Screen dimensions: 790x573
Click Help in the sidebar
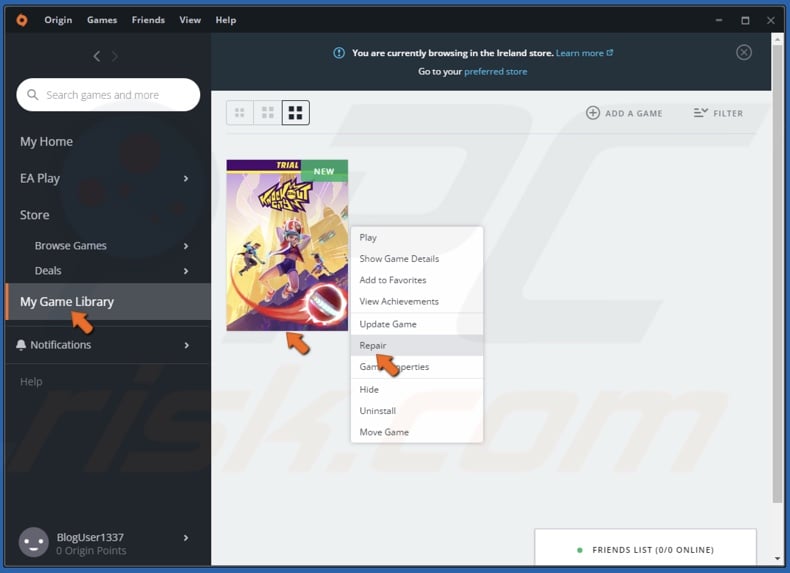pos(31,381)
